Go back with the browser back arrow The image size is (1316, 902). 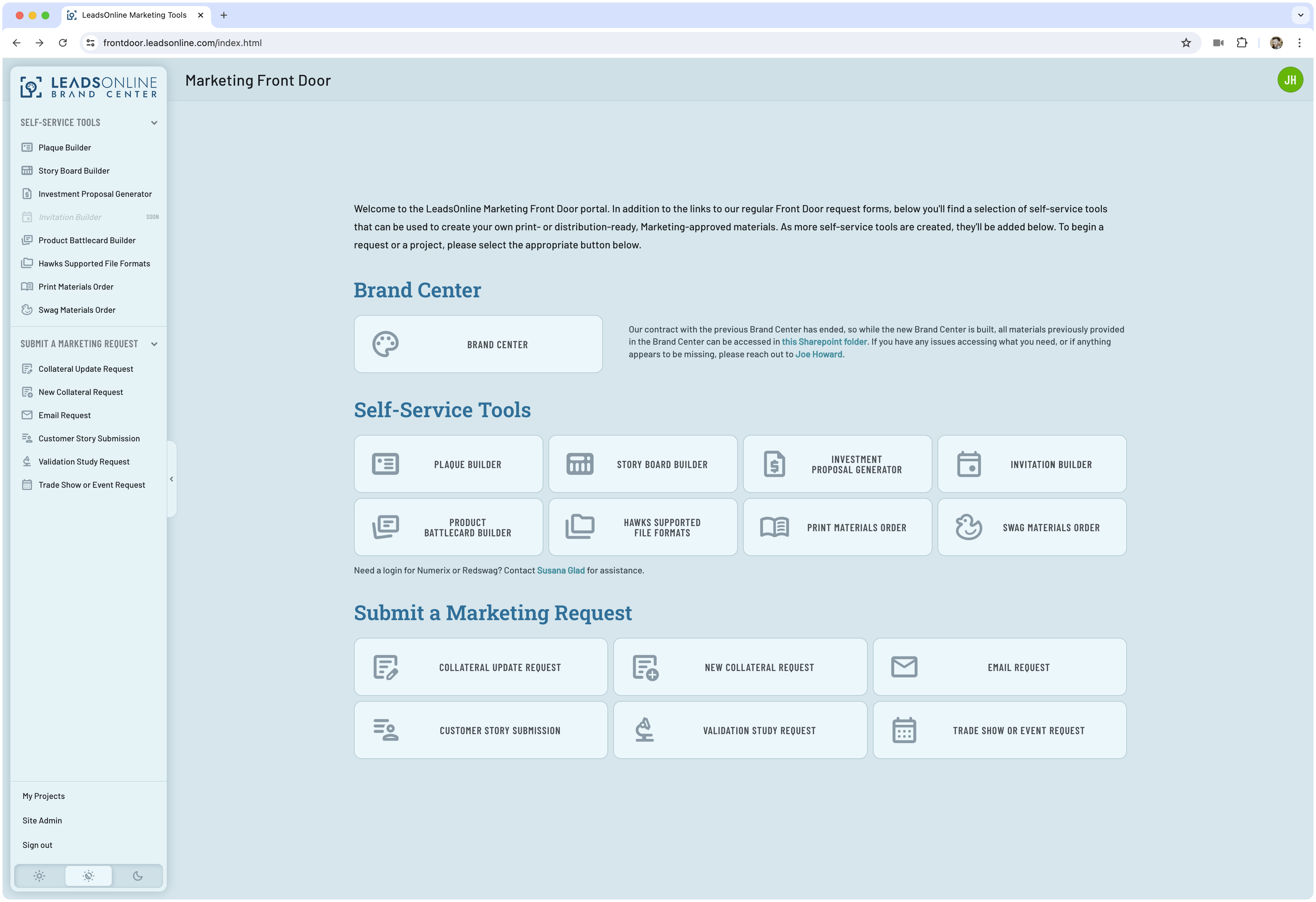click(16, 43)
